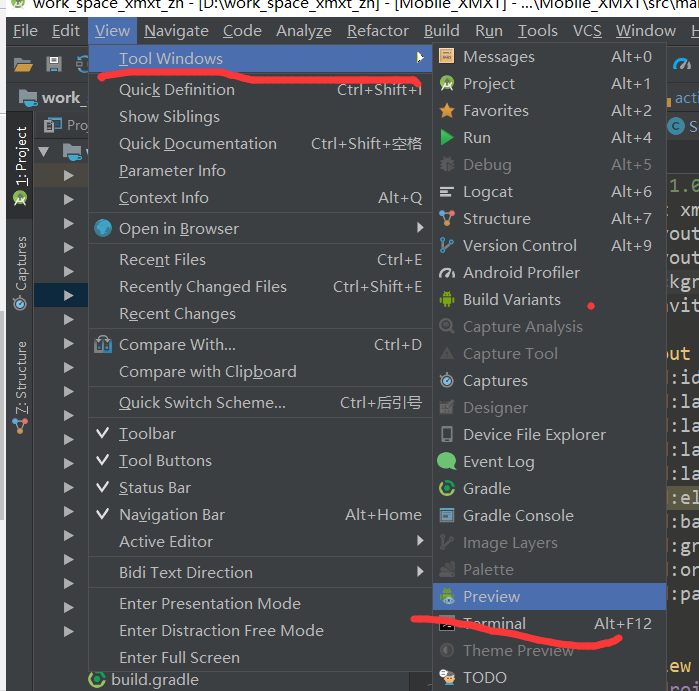Choose Recent Files
Image resolution: width=699 pixels, height=691 pixels.
(x=260, y=259)
